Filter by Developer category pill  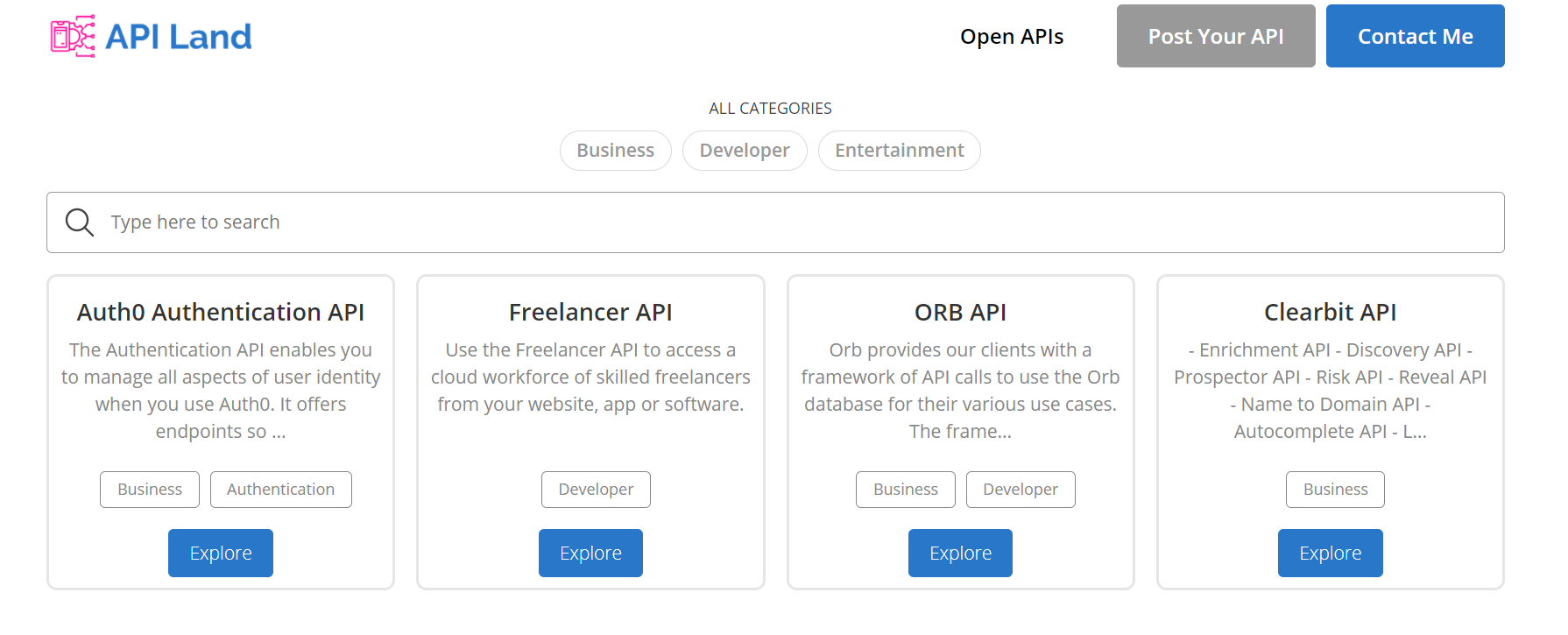tap(745, 151)
